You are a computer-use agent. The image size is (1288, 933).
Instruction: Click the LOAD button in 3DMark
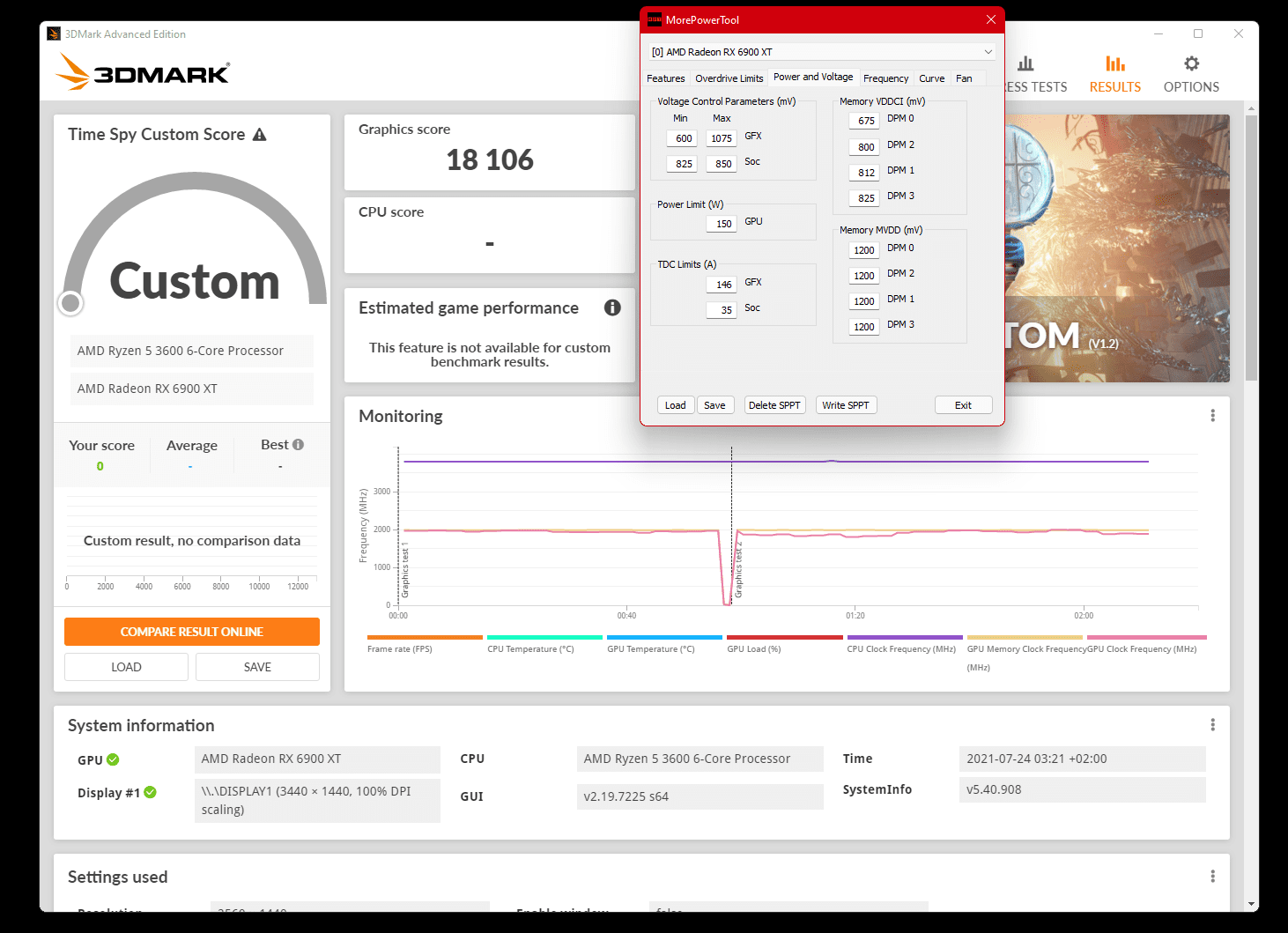coord(126,667)
